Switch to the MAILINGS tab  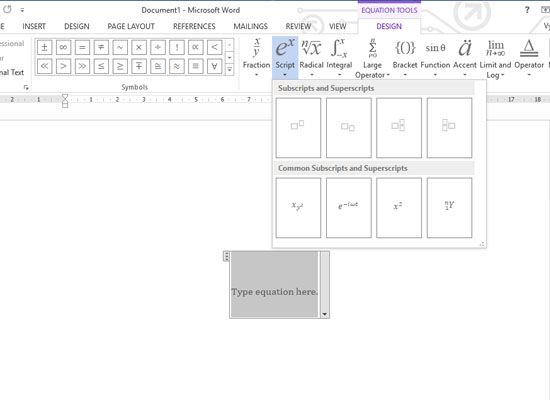(250, 26)
